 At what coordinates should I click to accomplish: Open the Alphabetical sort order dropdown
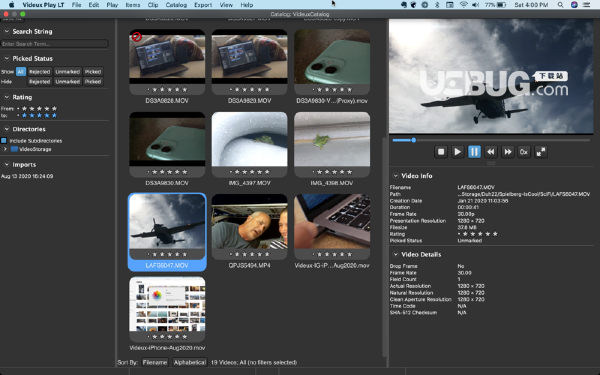tap(189, 362)
